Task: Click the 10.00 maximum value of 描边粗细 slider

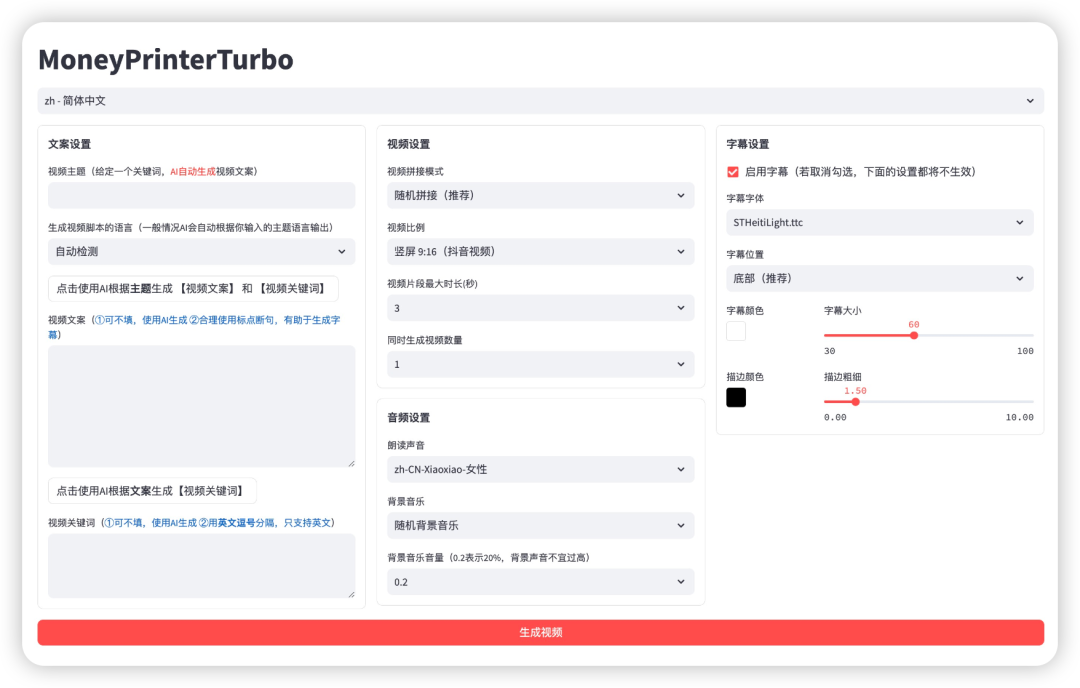Action: point(1019,417)
